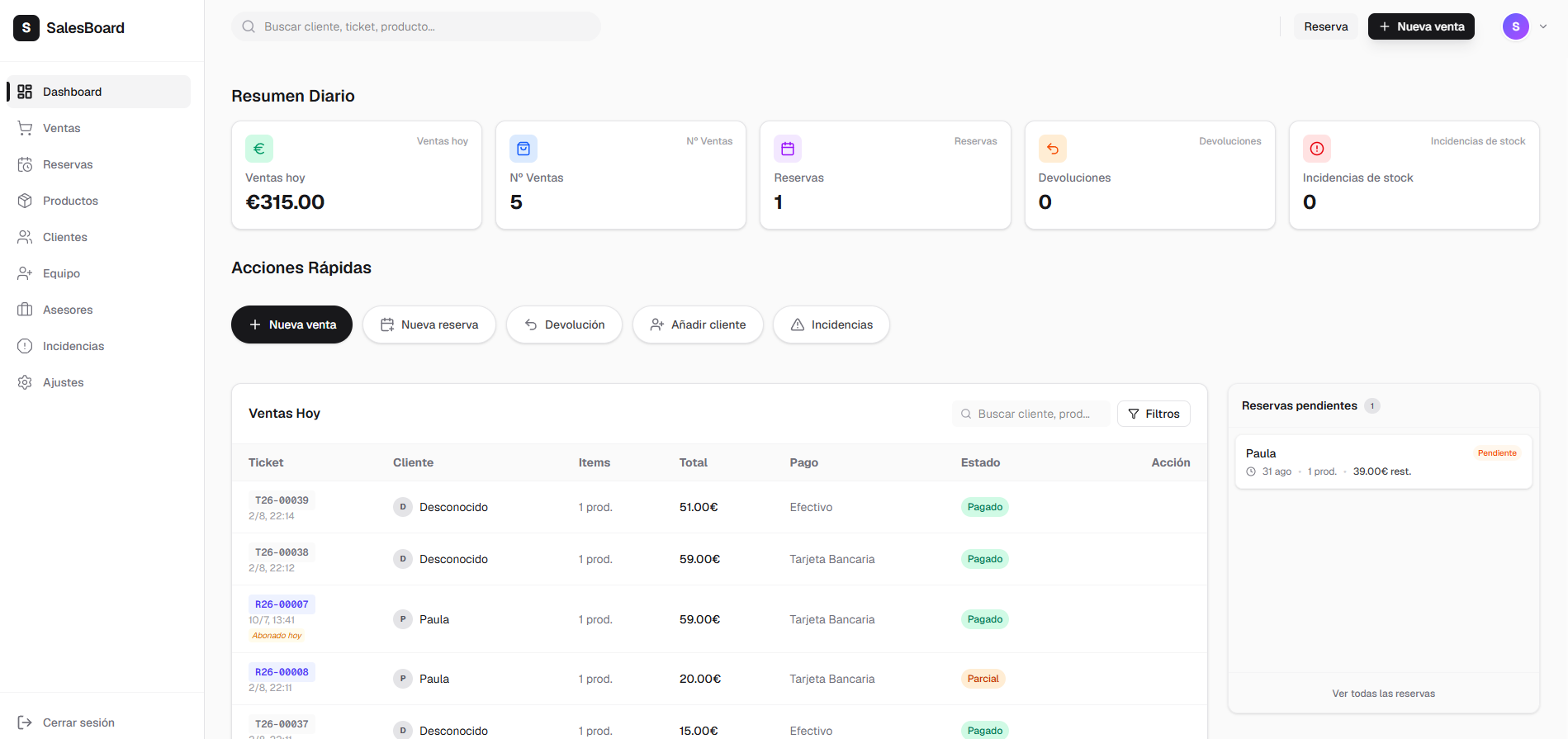Screen dimensions: 1568x739
Task: Open the Filtros filter dropdown
Action: [1153, 414]
